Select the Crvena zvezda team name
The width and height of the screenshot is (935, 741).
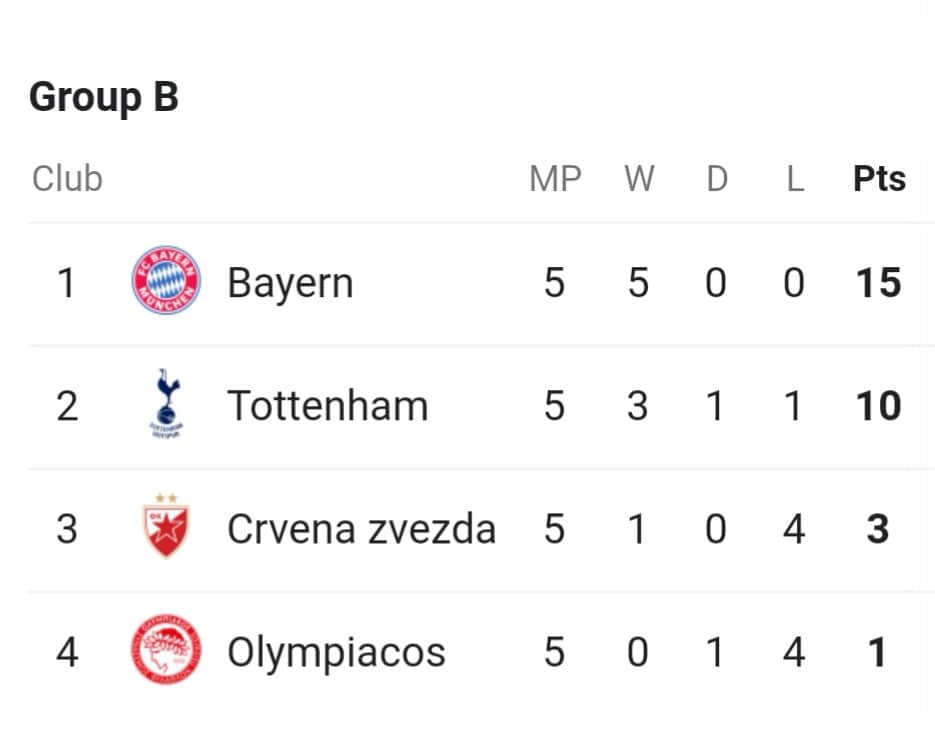coord(361,529)
